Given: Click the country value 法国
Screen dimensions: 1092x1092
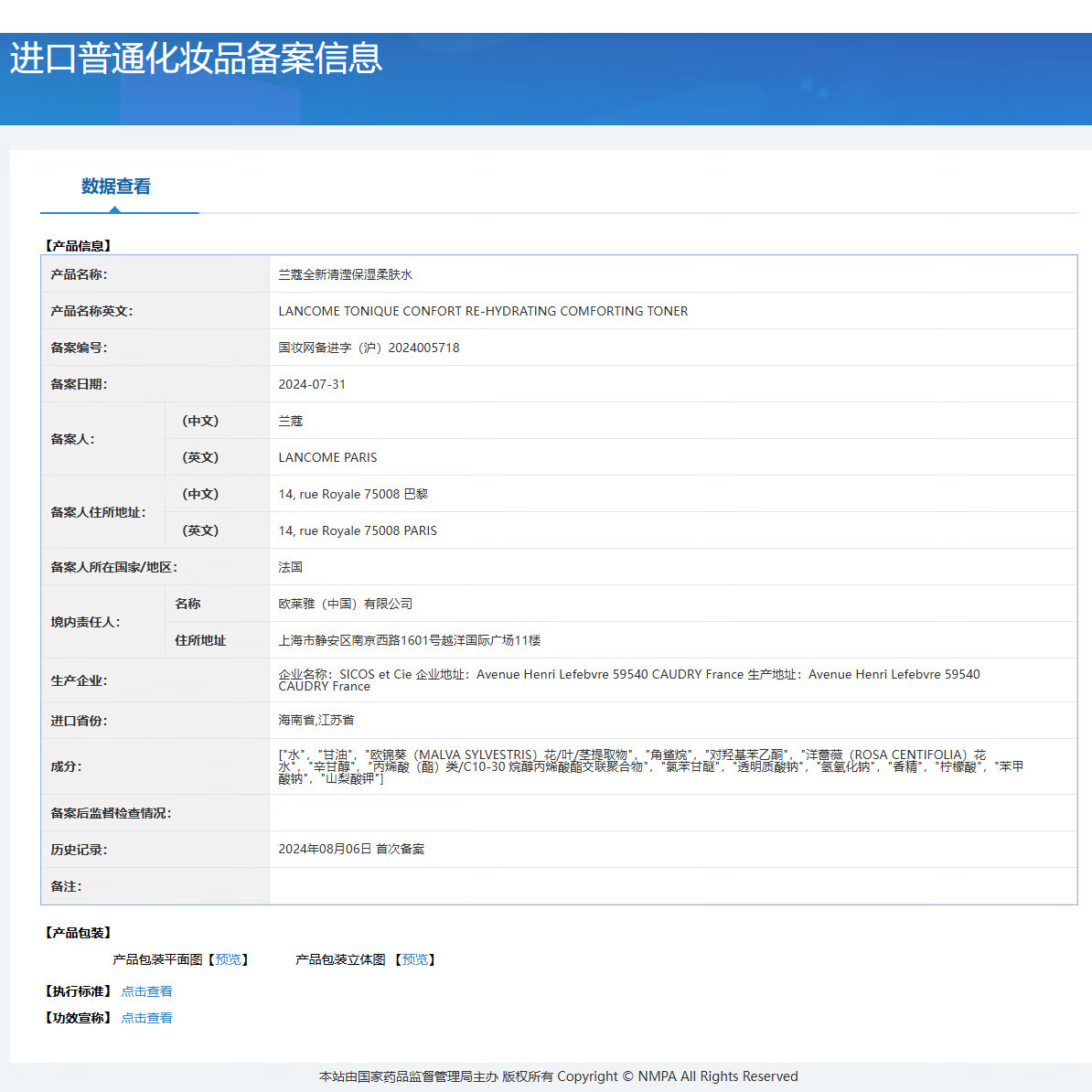Looking at the screenshot, I should 290,567.
